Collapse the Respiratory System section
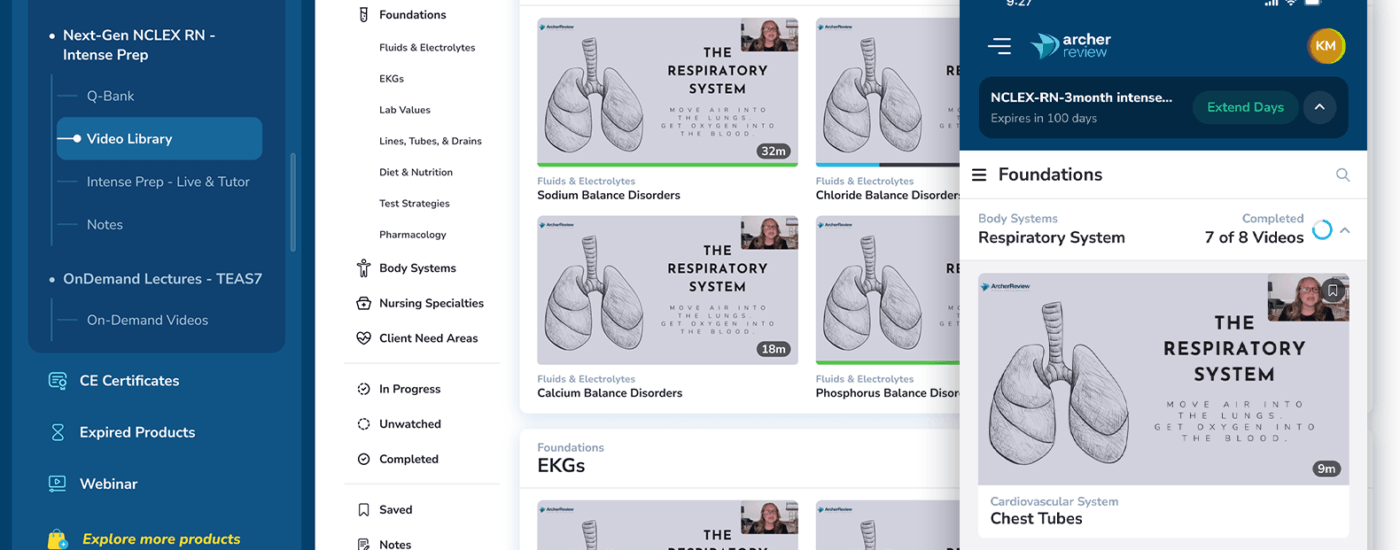Screen dimensions: 1400x550 click(x=1345, y=231)
